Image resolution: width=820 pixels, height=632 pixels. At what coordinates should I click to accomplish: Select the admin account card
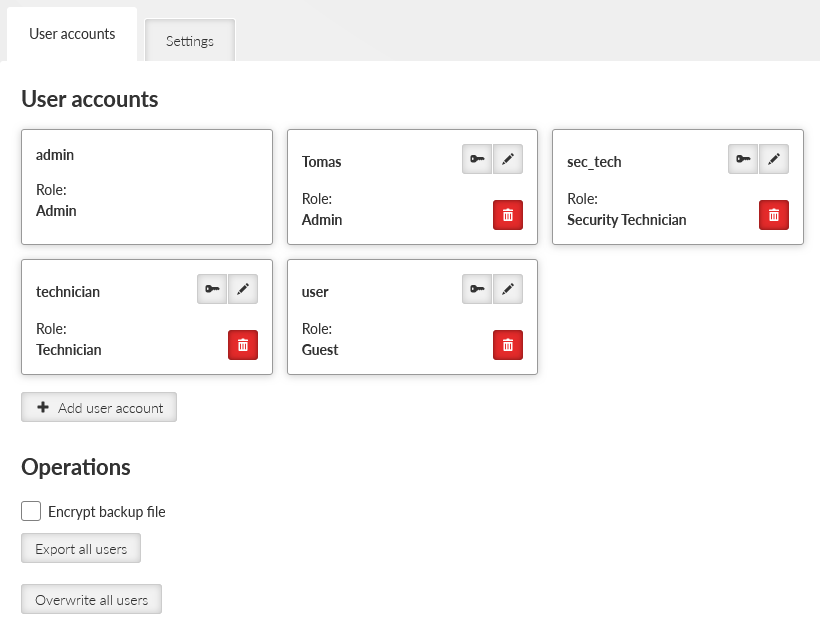(x=147, y=187)
